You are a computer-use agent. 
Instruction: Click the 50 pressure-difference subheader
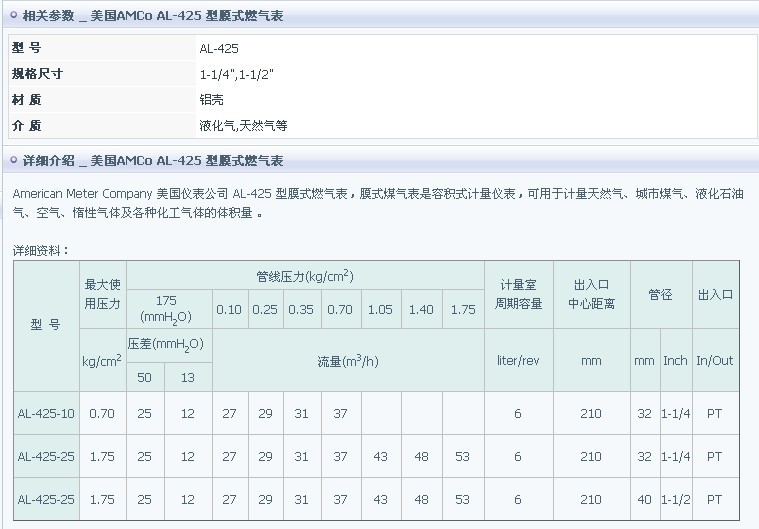(145, 377)
